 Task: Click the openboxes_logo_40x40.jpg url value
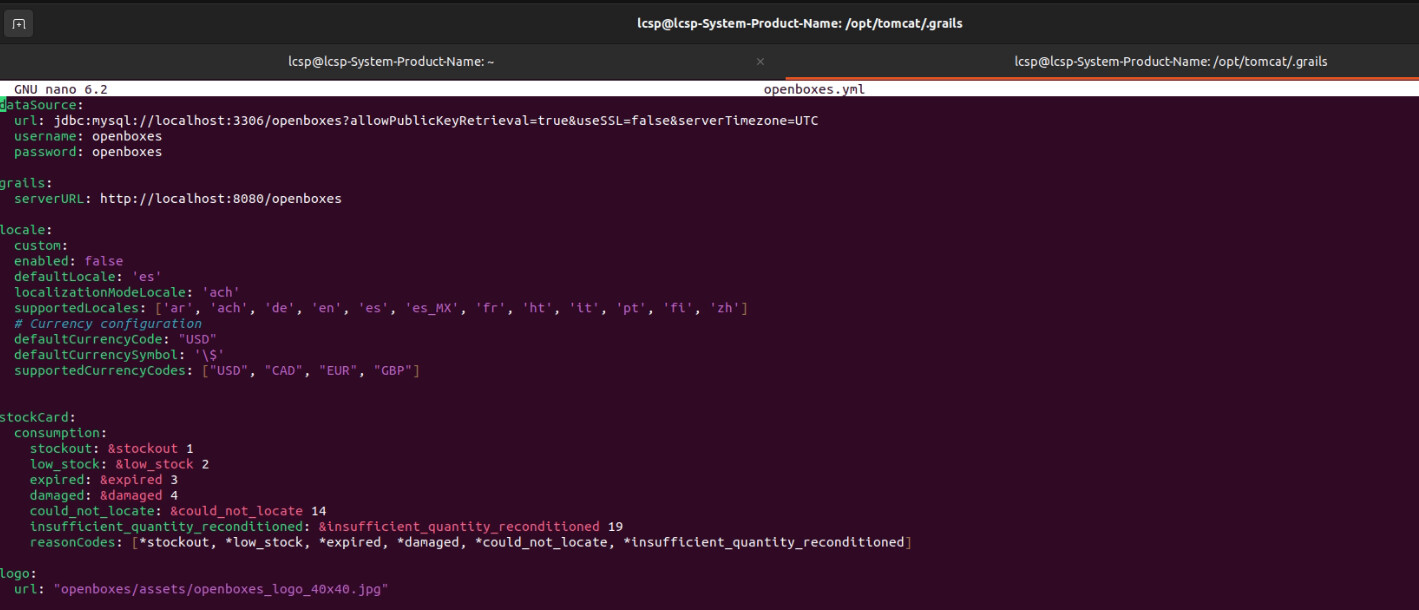221,589
